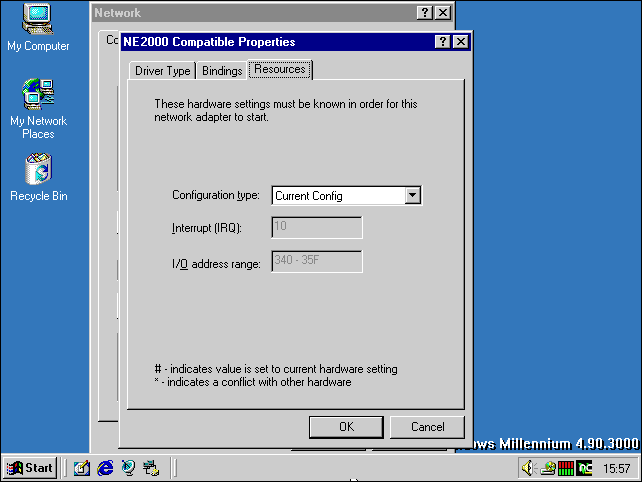
Task: Switch to the Driver Type tab
Action: (163, 70)
